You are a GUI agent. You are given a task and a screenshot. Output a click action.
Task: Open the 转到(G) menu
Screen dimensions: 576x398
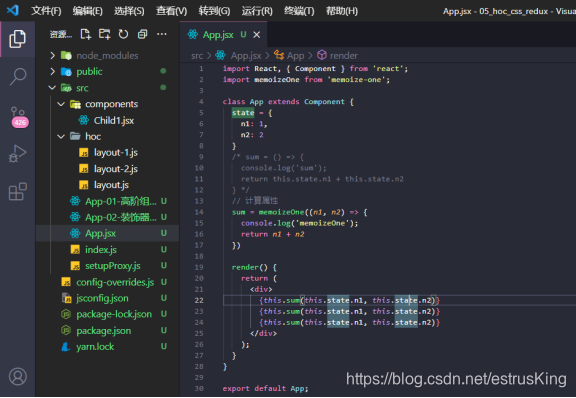(214, 11)
